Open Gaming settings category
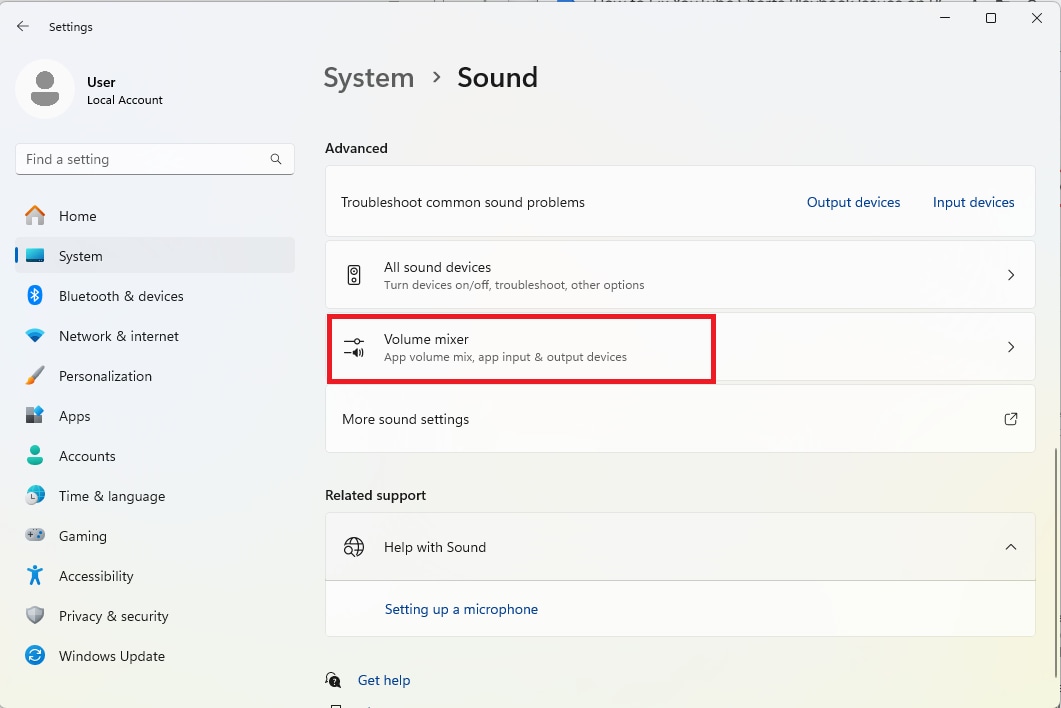 point(155,535)
